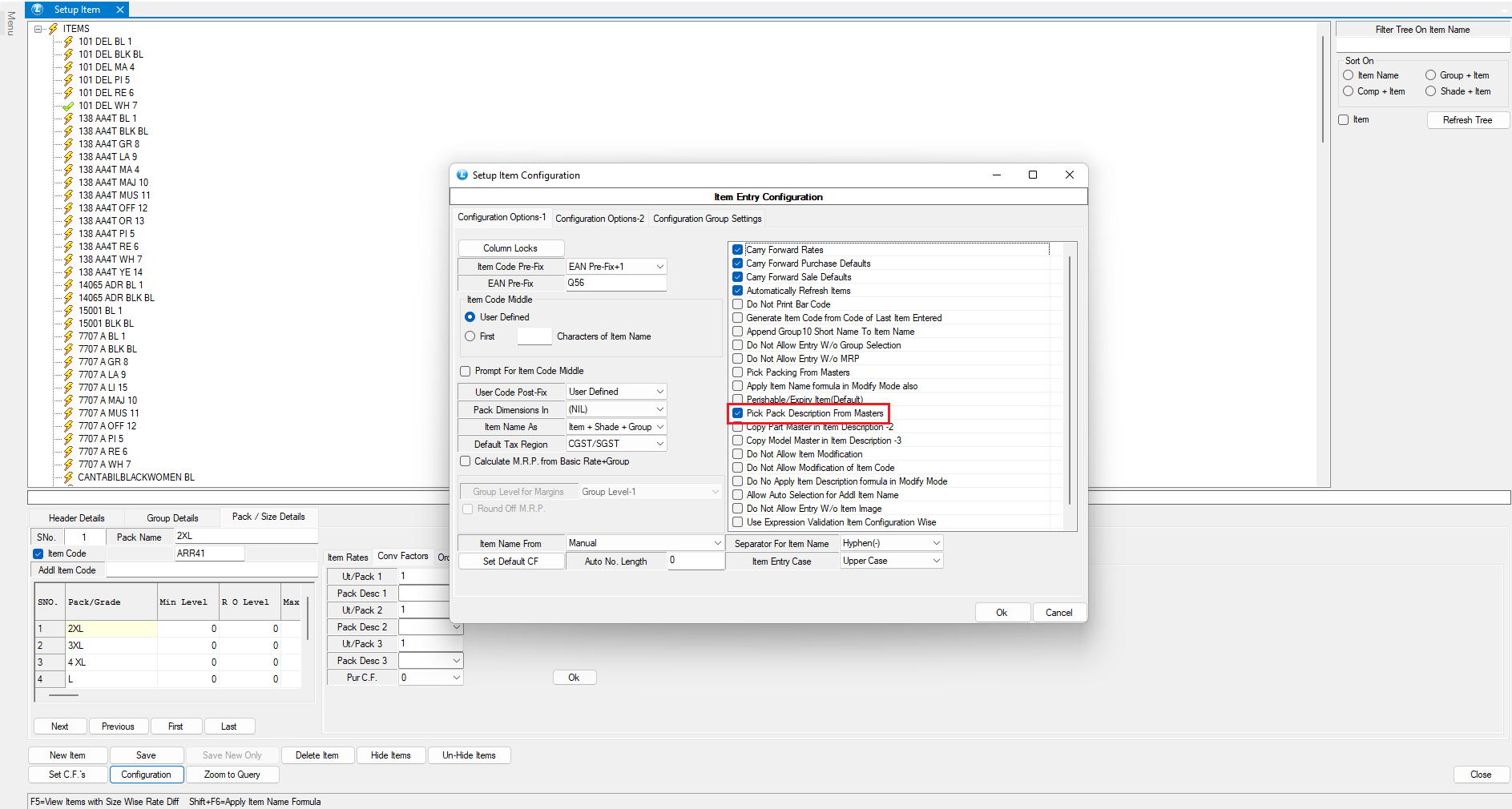Collapse the ITEMS tree root node
Viewport: 1512px width, 809px height.
coord(38,29)
